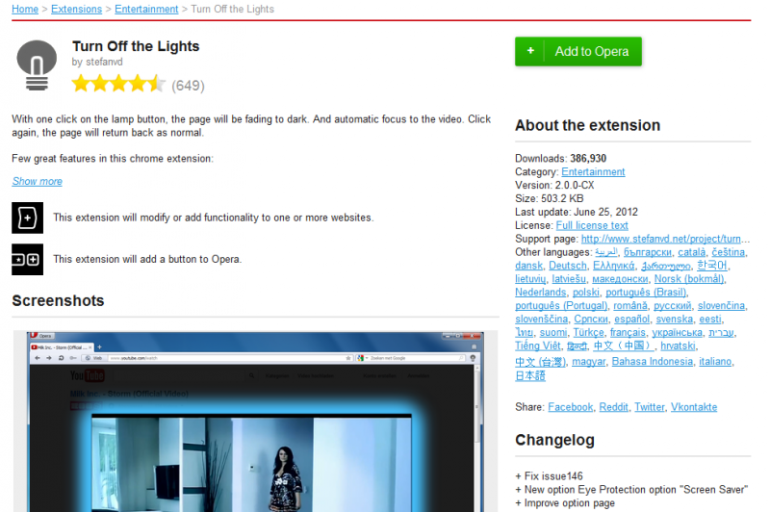This screenshot has height=512, width=770.
Task: Select Deutsch language link
Action: 568,266
